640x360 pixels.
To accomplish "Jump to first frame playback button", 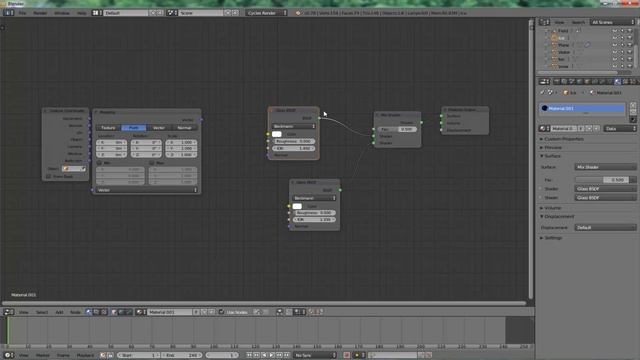I will click(x=249, y=355).
